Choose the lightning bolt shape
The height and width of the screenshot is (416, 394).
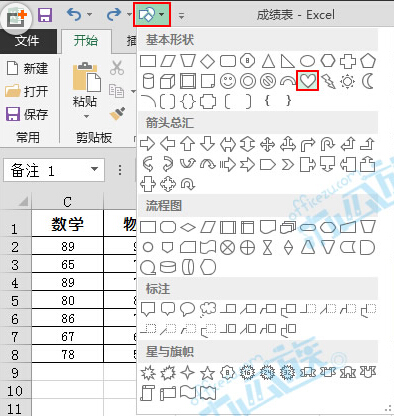(x=328, y=81)
